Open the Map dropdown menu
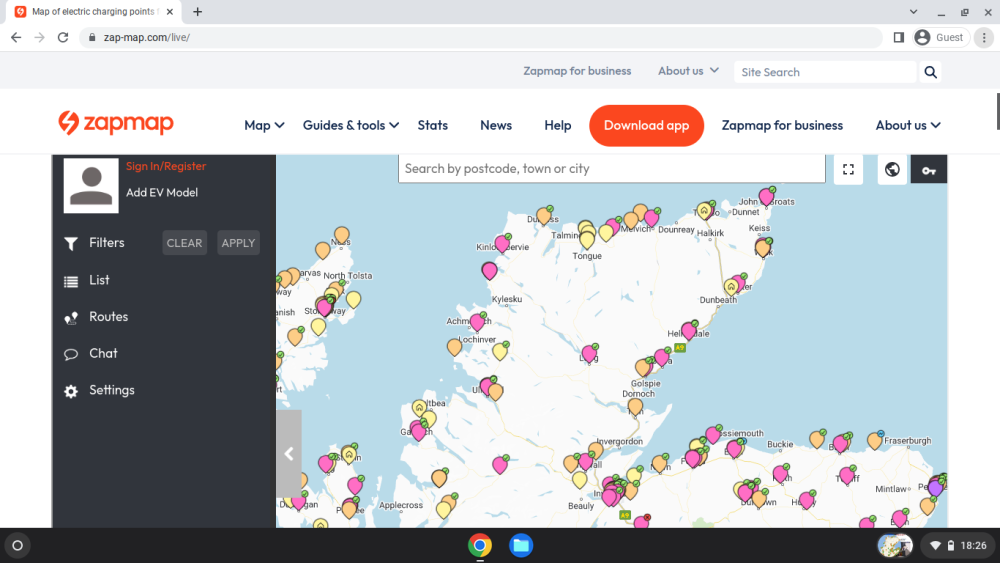 click(x=264, y=126)
